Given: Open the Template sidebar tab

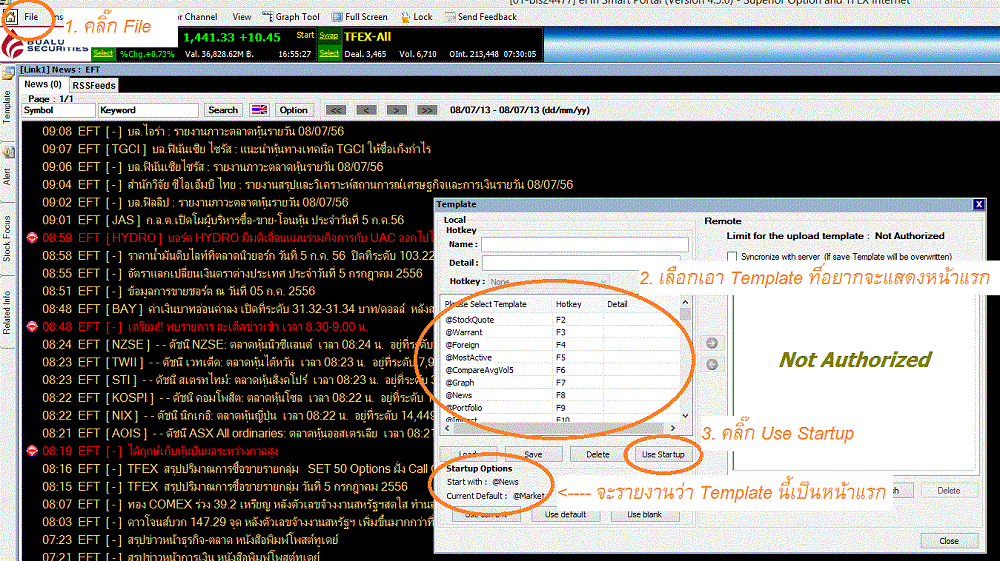Looking at the screenshot, I should [7, 107].
